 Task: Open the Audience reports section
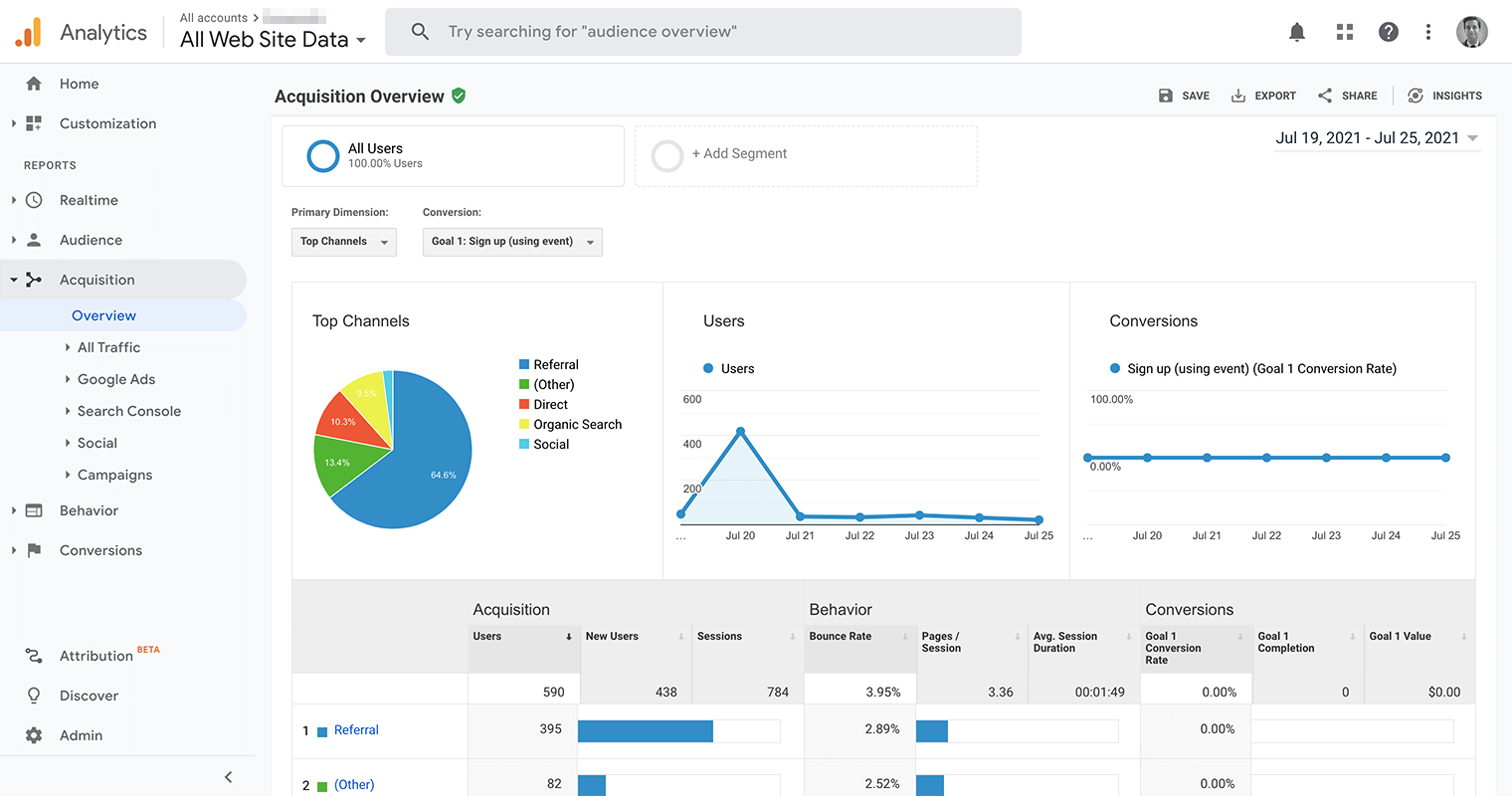coord(91,240)
